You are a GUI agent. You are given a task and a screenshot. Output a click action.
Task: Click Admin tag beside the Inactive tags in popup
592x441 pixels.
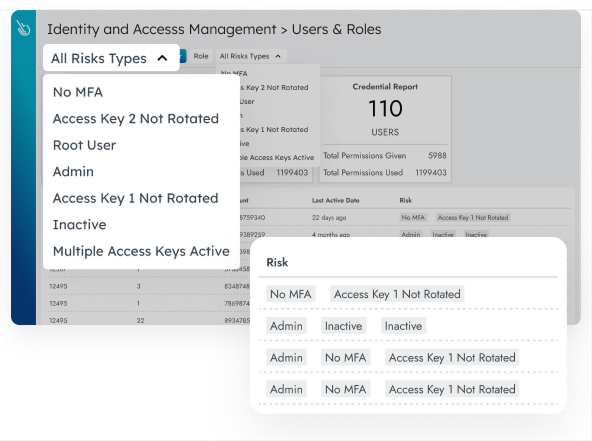click(x=286, y=326)
